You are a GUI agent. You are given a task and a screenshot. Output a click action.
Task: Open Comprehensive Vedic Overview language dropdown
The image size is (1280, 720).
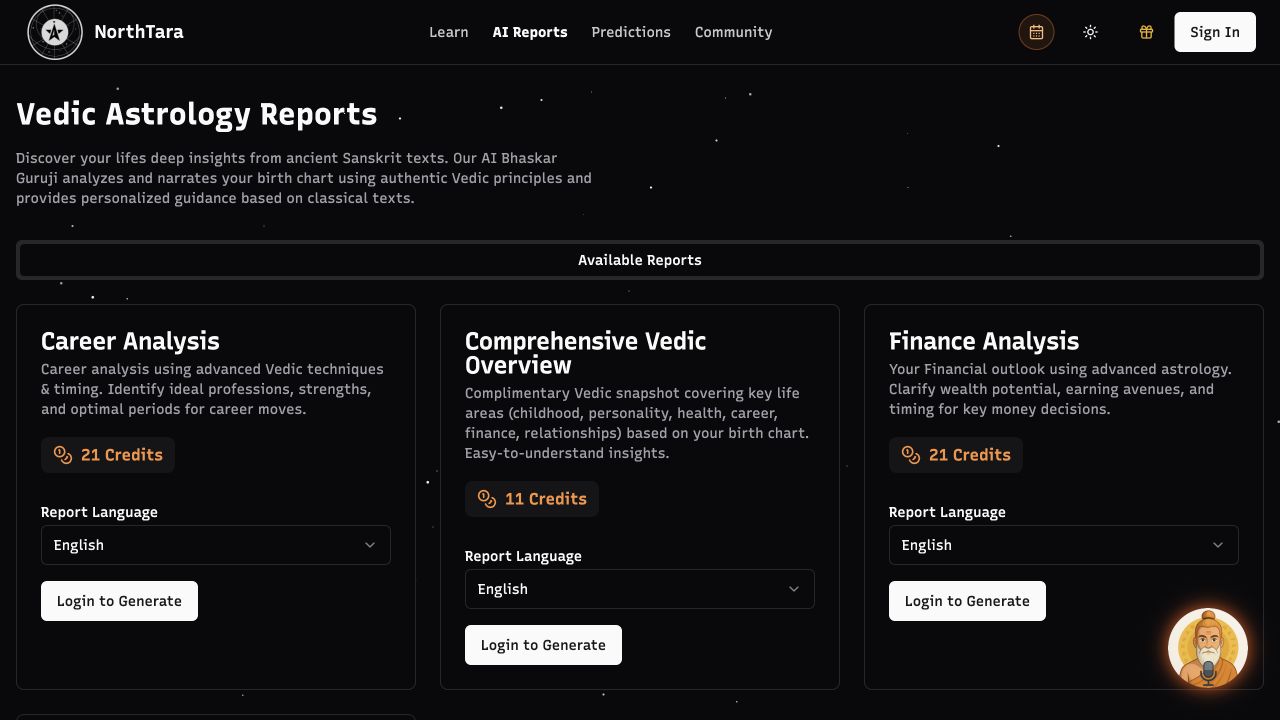[x=640, y=589]
